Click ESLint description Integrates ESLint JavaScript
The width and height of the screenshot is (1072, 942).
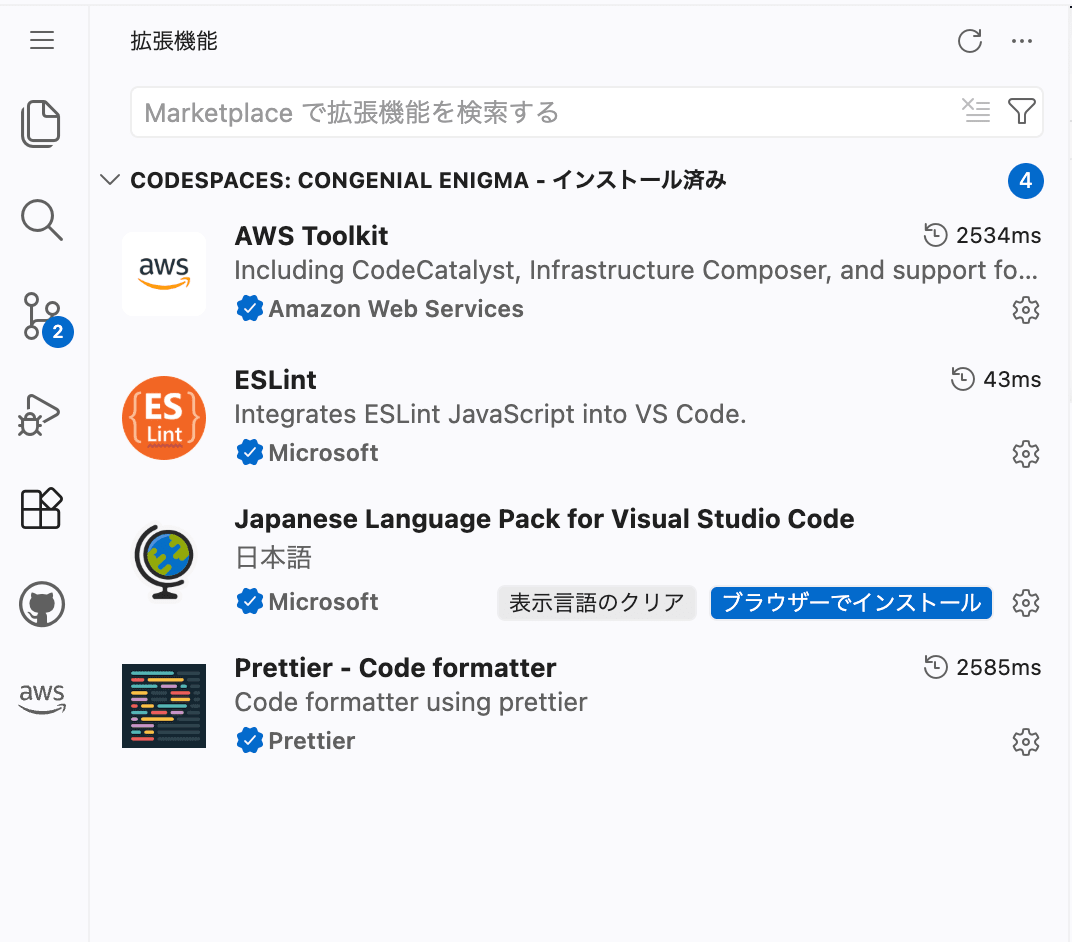pyautogui.click(x=490, y=414)
